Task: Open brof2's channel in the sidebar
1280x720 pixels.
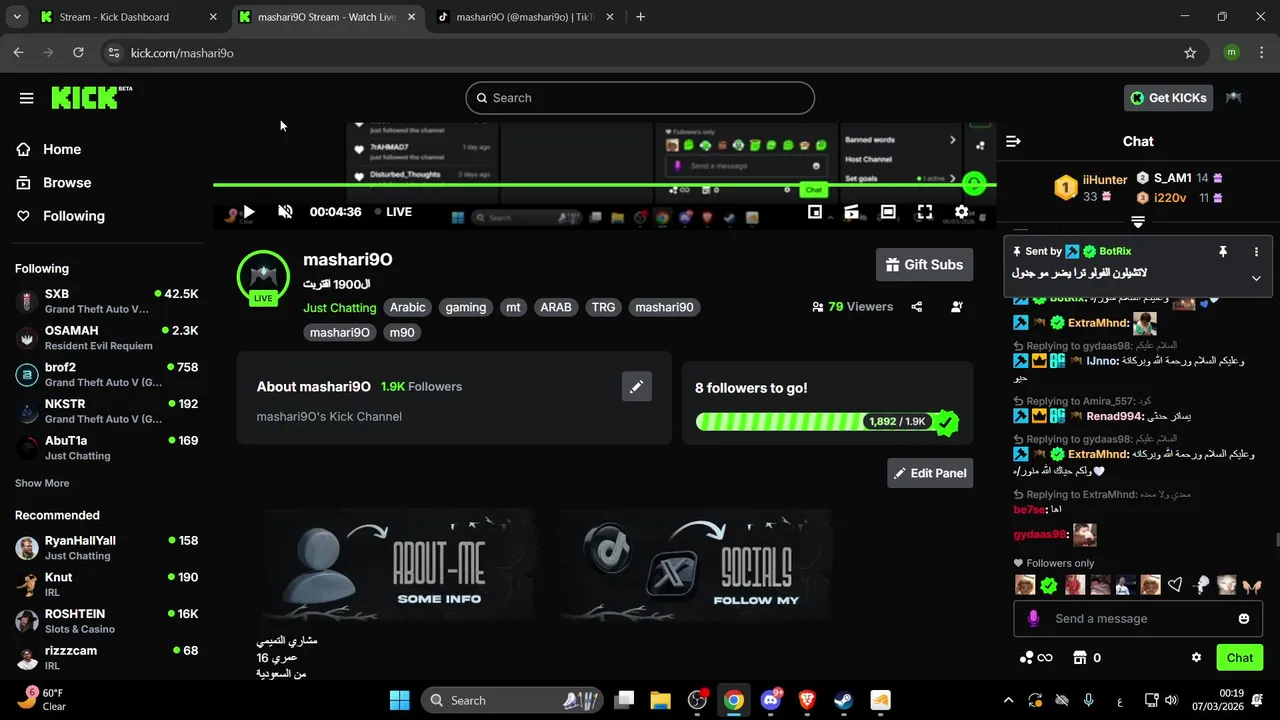Action: click(107, 374)
